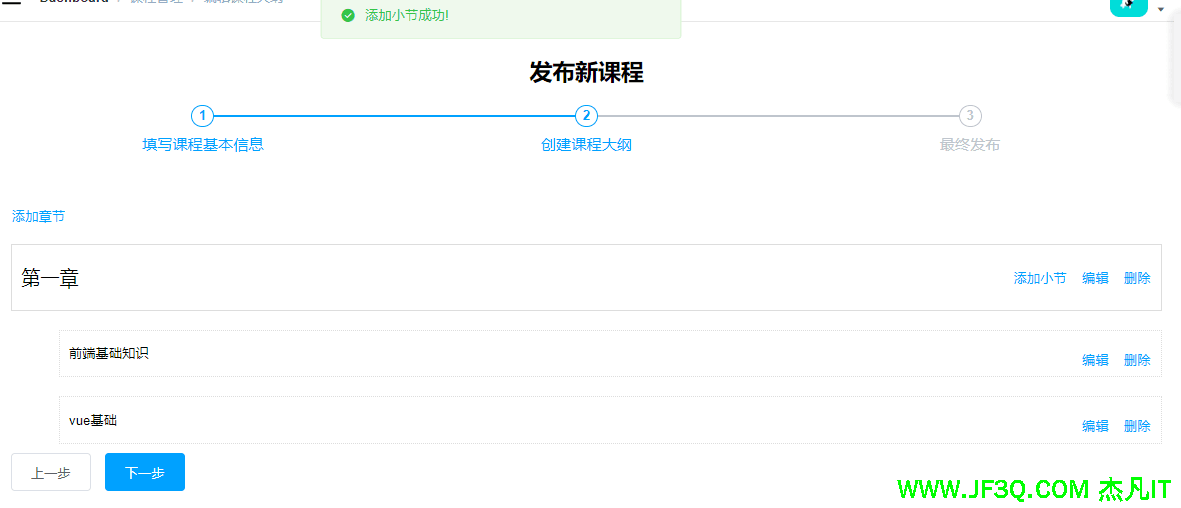Delete the 第一章 chapter

pos(1137,278)
